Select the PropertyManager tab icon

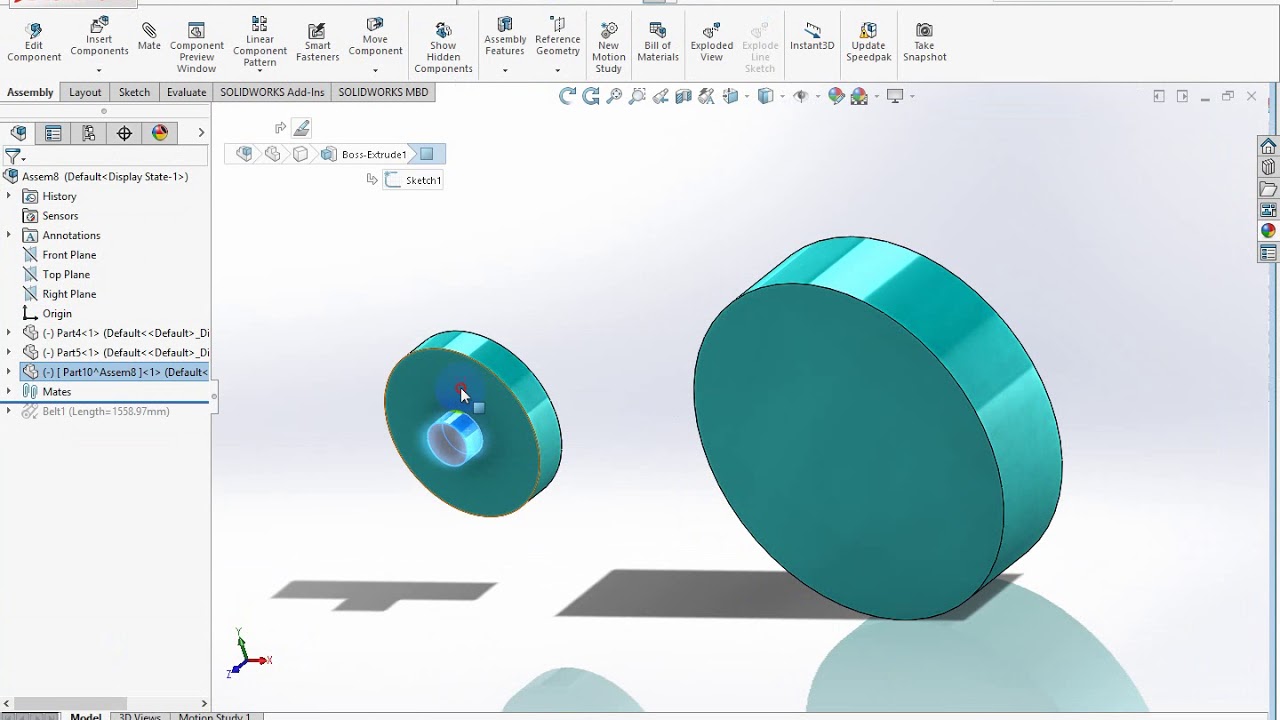point(53,133)
